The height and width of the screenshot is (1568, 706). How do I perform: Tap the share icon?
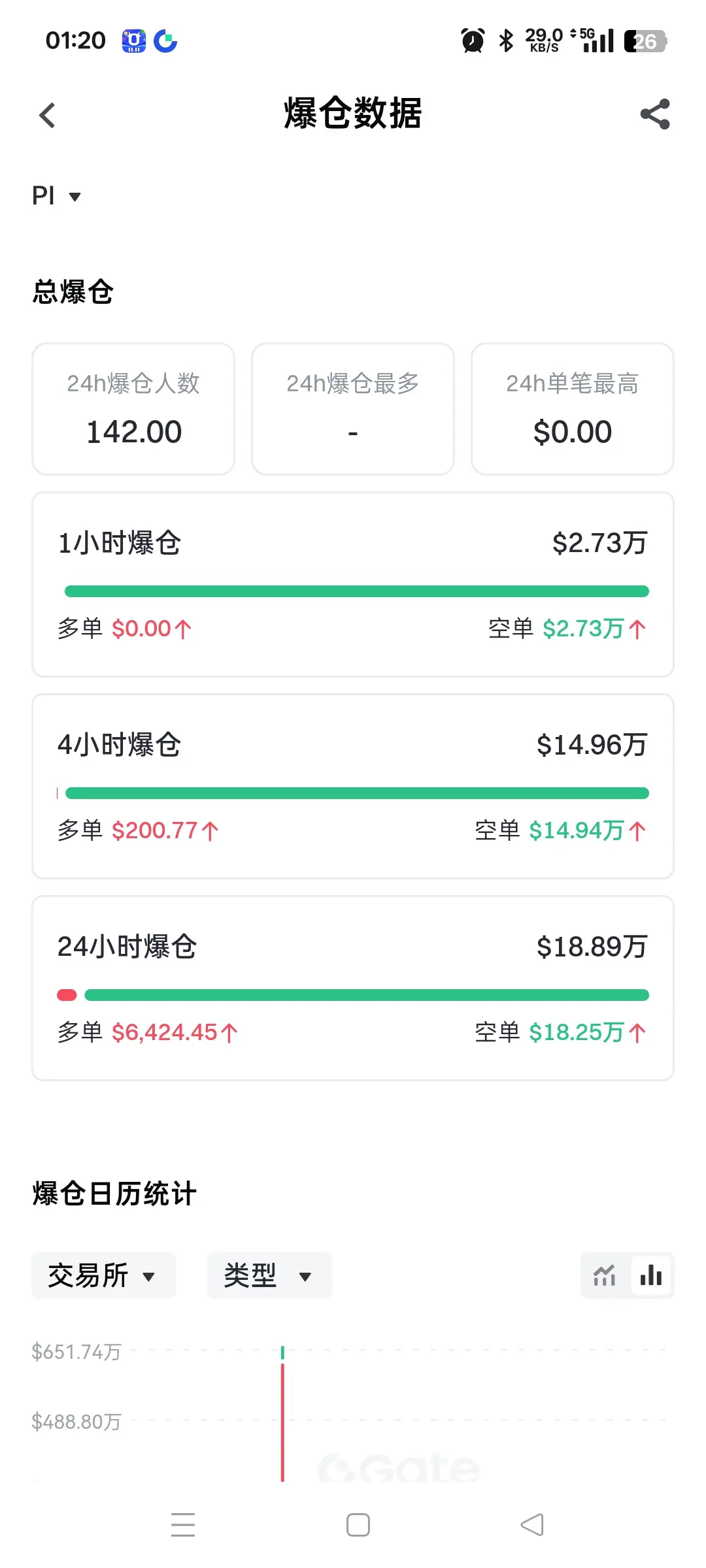click(655, 114)
